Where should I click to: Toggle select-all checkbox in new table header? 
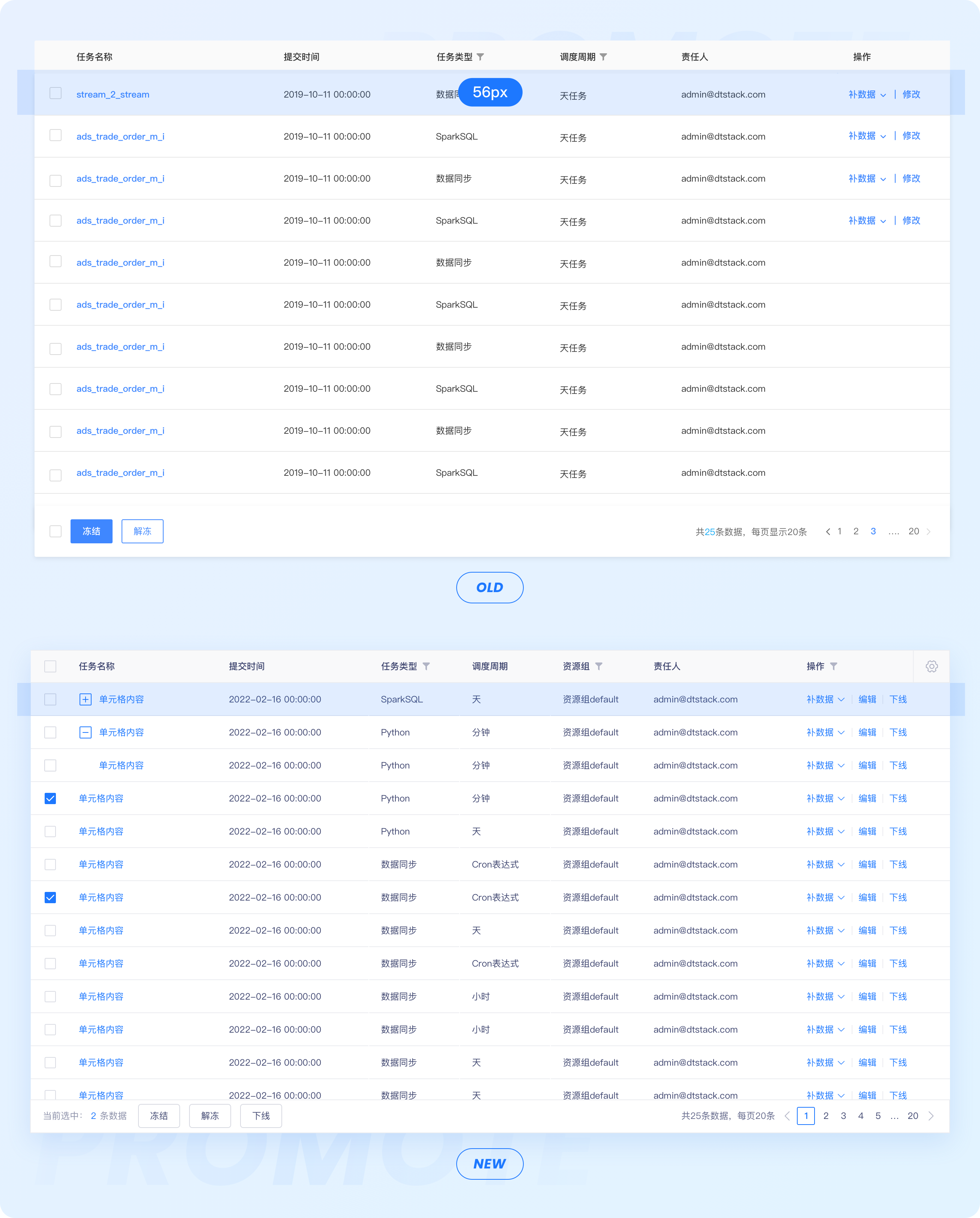coord(50,666)
